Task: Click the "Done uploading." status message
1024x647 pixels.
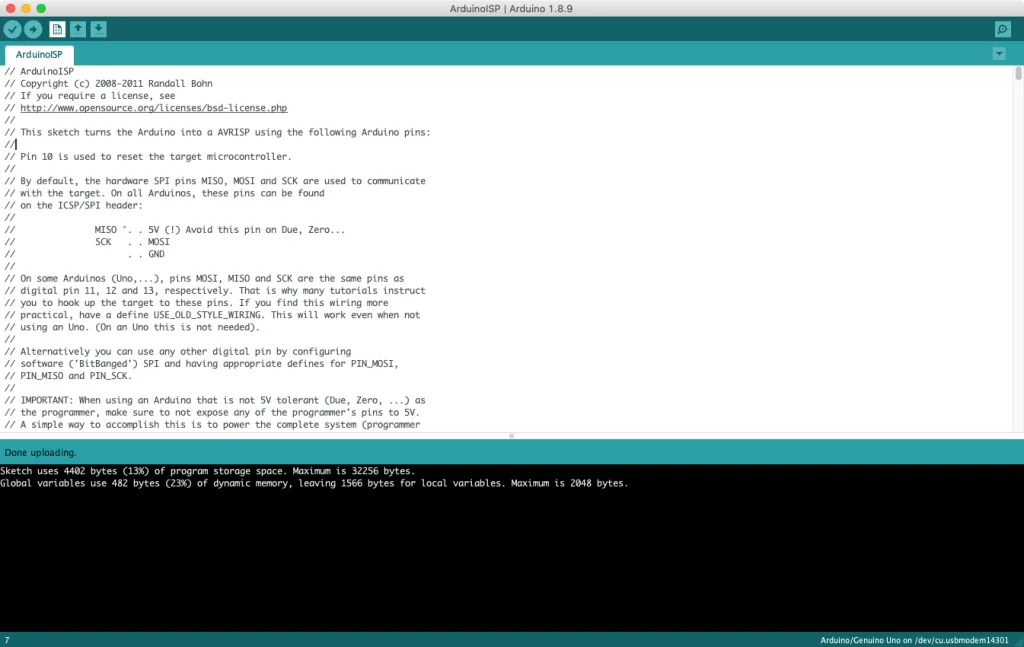Action: pyautogui.click(x=41, y=452)
